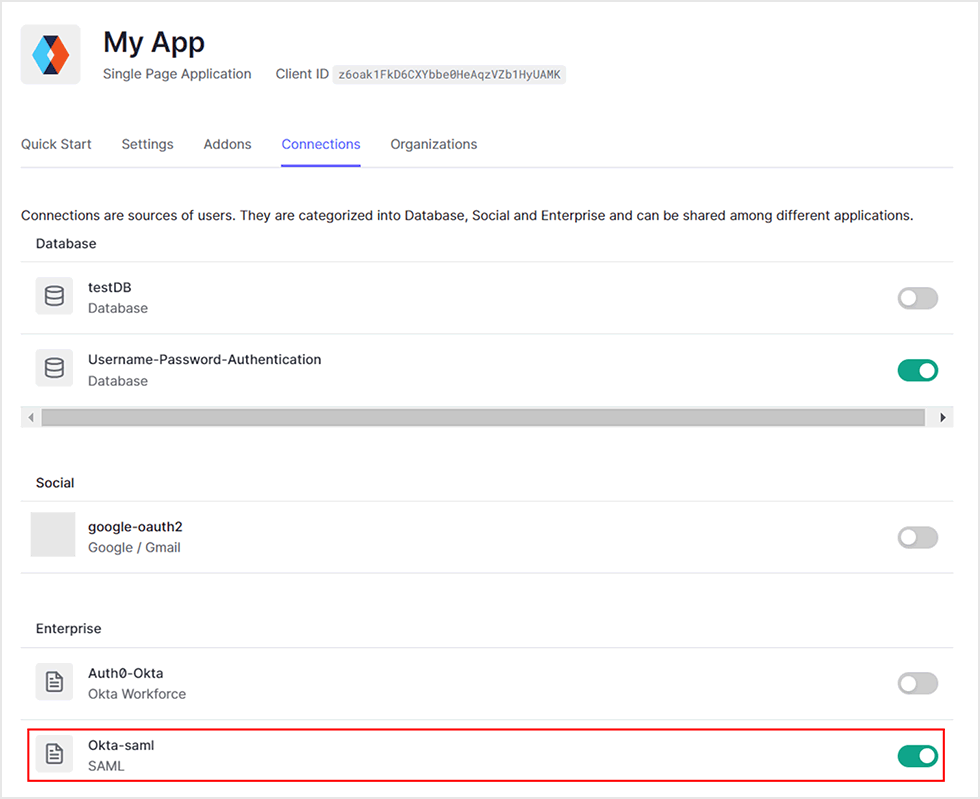Open the Okta-saml connection name

coord(121,745)
